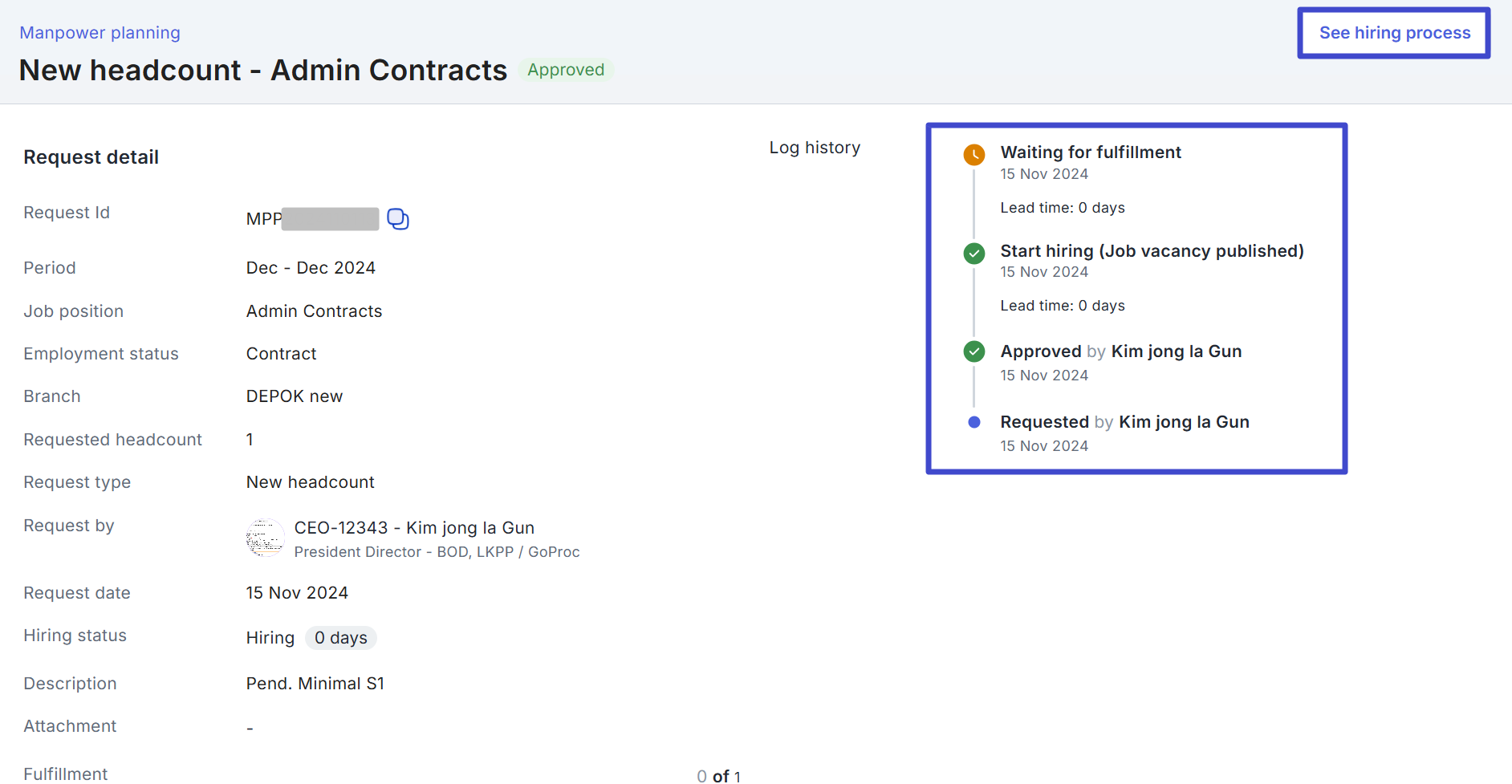The height and width of the screenshot is (784, 1512).
Task: Click the green check beside Approved entry
Action: 974,351
